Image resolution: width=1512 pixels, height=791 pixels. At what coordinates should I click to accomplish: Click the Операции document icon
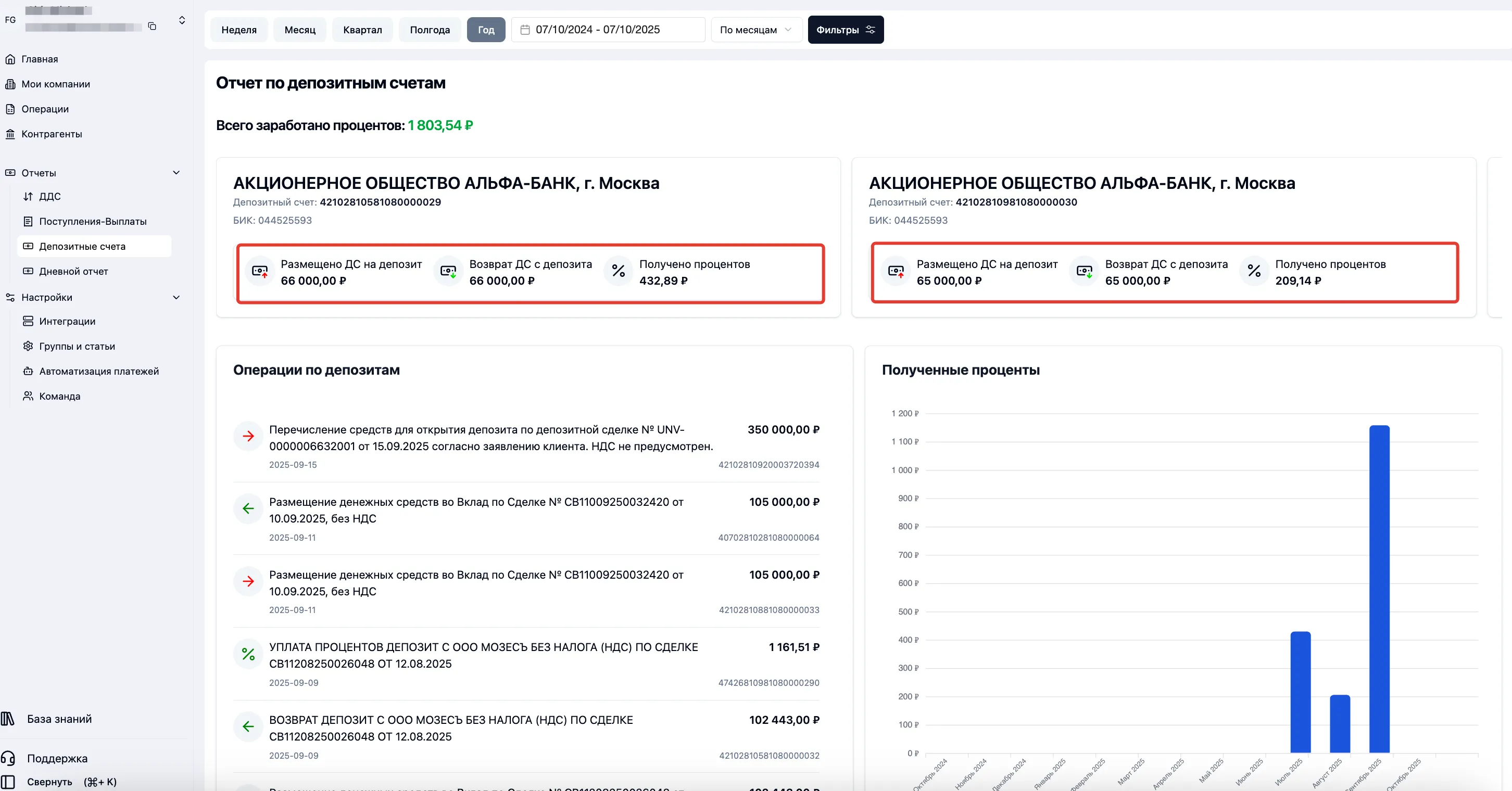(x=10, y=109)
